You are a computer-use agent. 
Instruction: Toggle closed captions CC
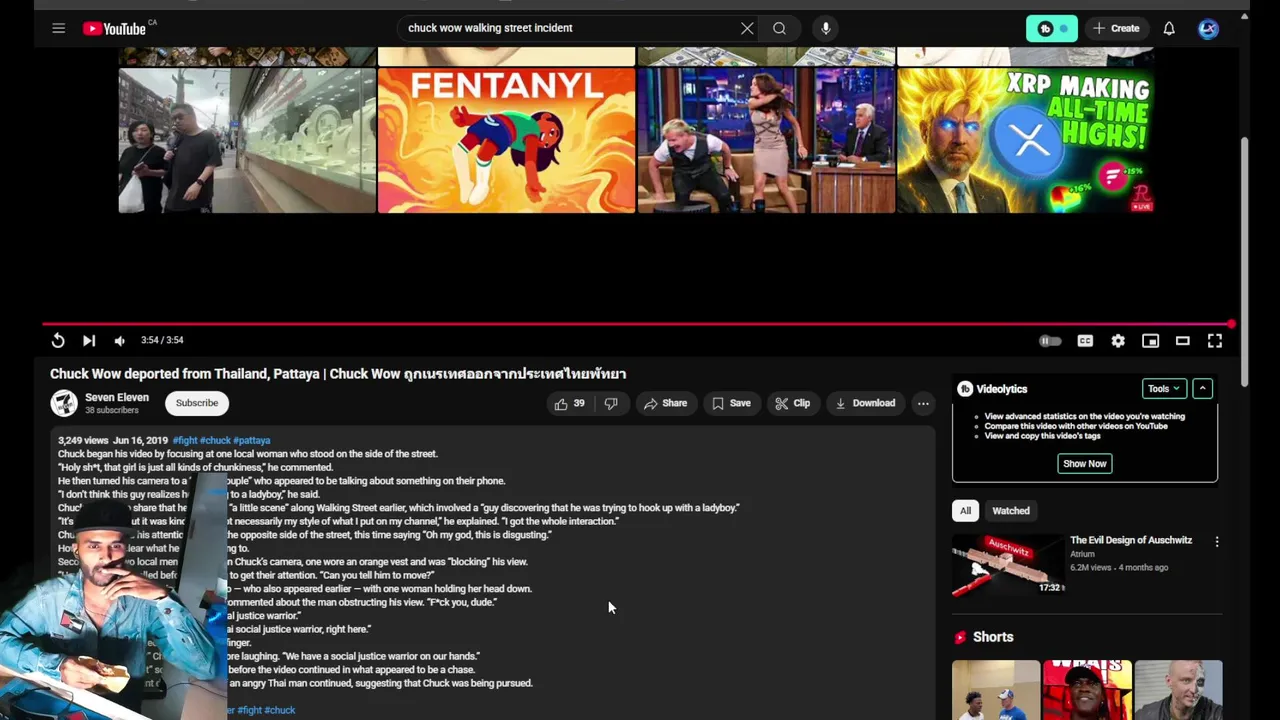click(1085, 341)
